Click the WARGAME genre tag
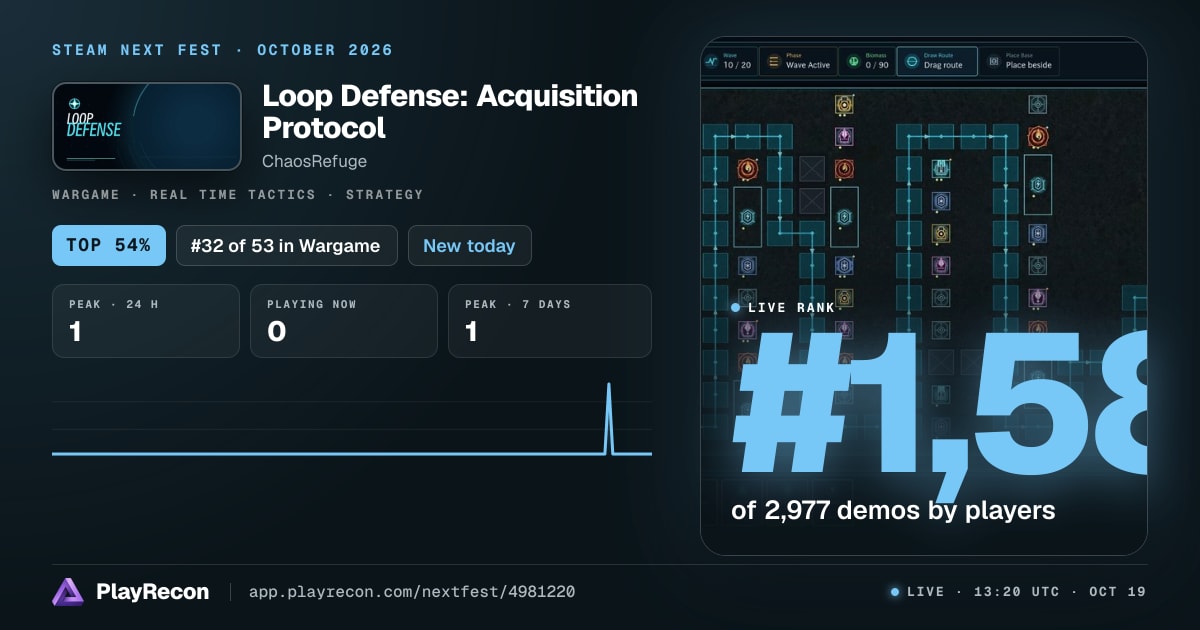The width and height of the screenshot is (1200, 630). 86,195
